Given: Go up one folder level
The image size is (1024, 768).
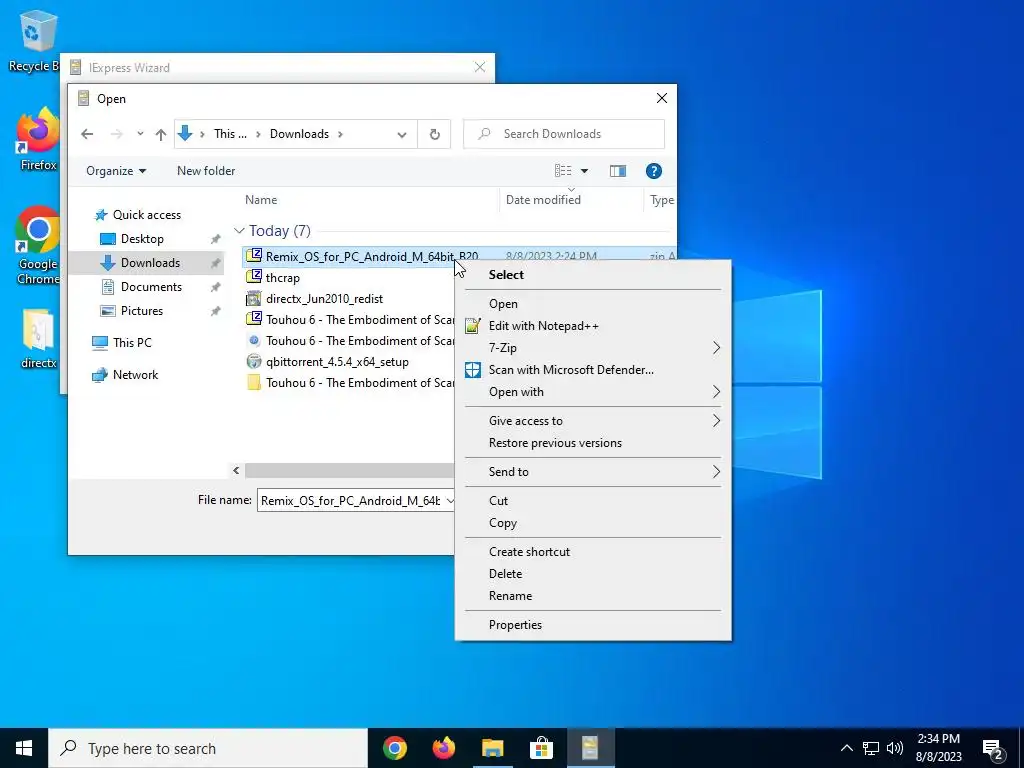Looking at the screenshot, I should click(161, 134).
